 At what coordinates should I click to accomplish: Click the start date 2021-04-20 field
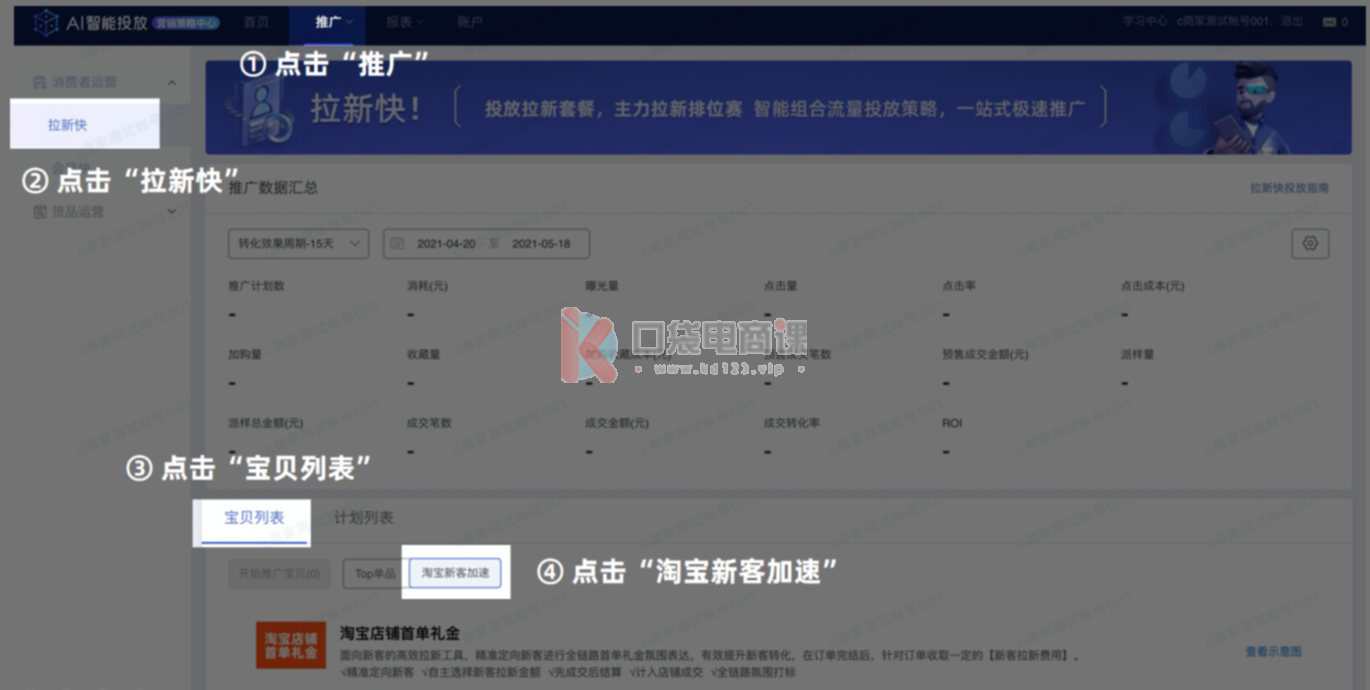pos(446,244)
